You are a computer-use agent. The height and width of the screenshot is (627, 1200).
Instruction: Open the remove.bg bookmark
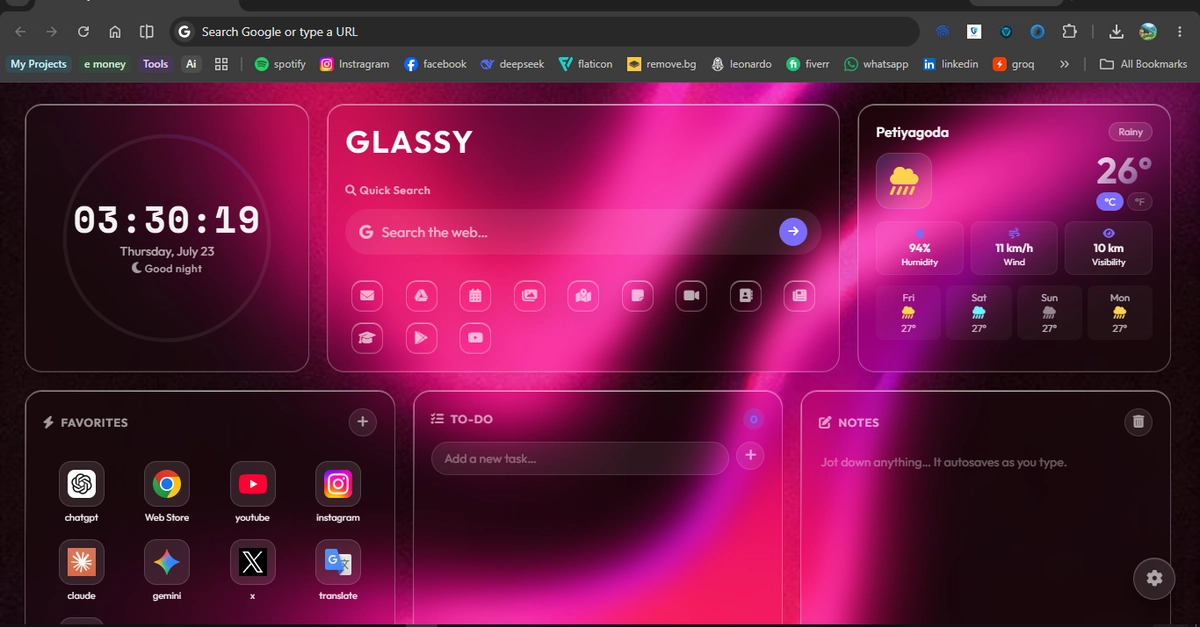[x=662, y=64]
